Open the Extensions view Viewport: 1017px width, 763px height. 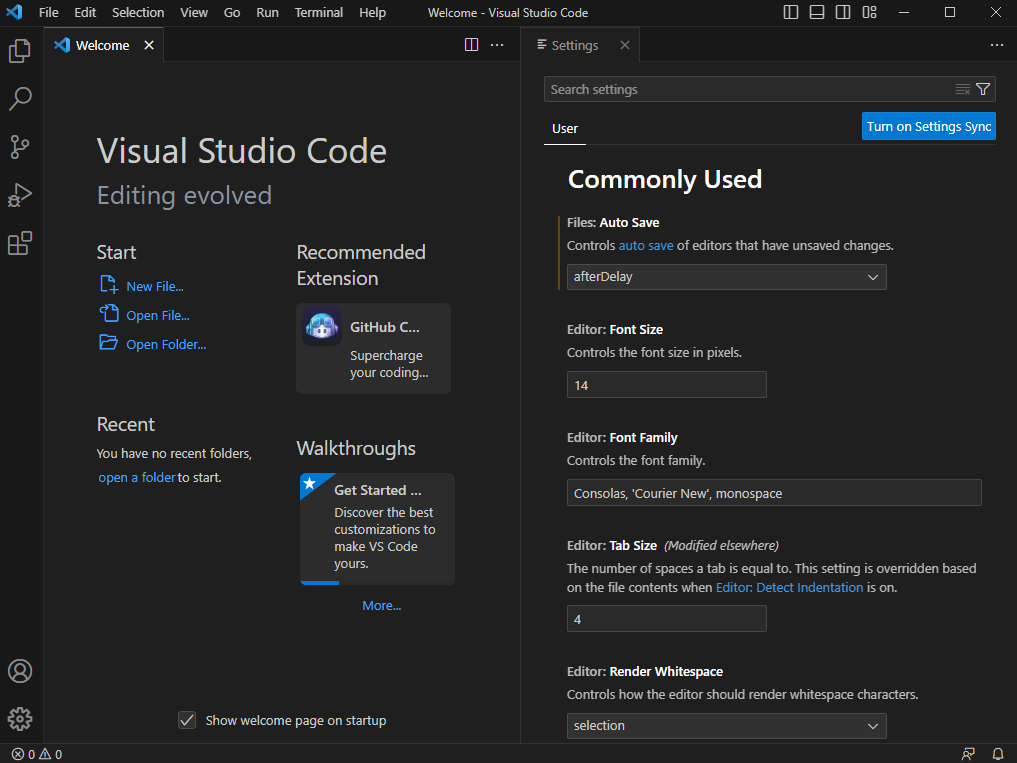[20, 243]
